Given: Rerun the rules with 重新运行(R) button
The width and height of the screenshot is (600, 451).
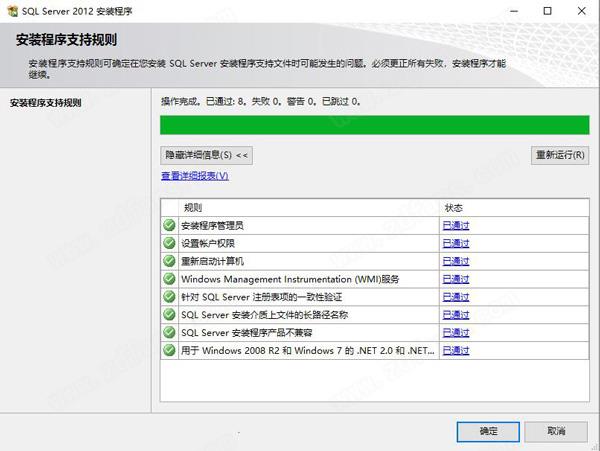Looking at the screenshot, I should (560, 155).
